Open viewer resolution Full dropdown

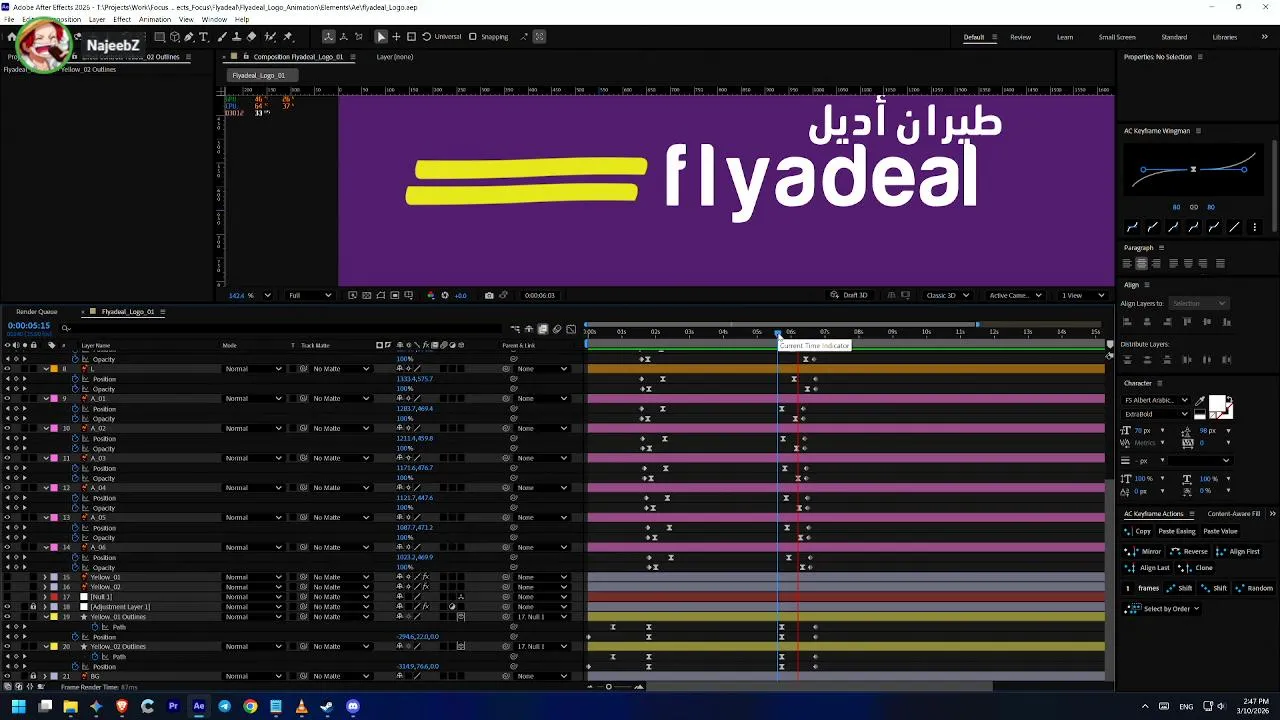pyautogui.click(x=309, y=295)
